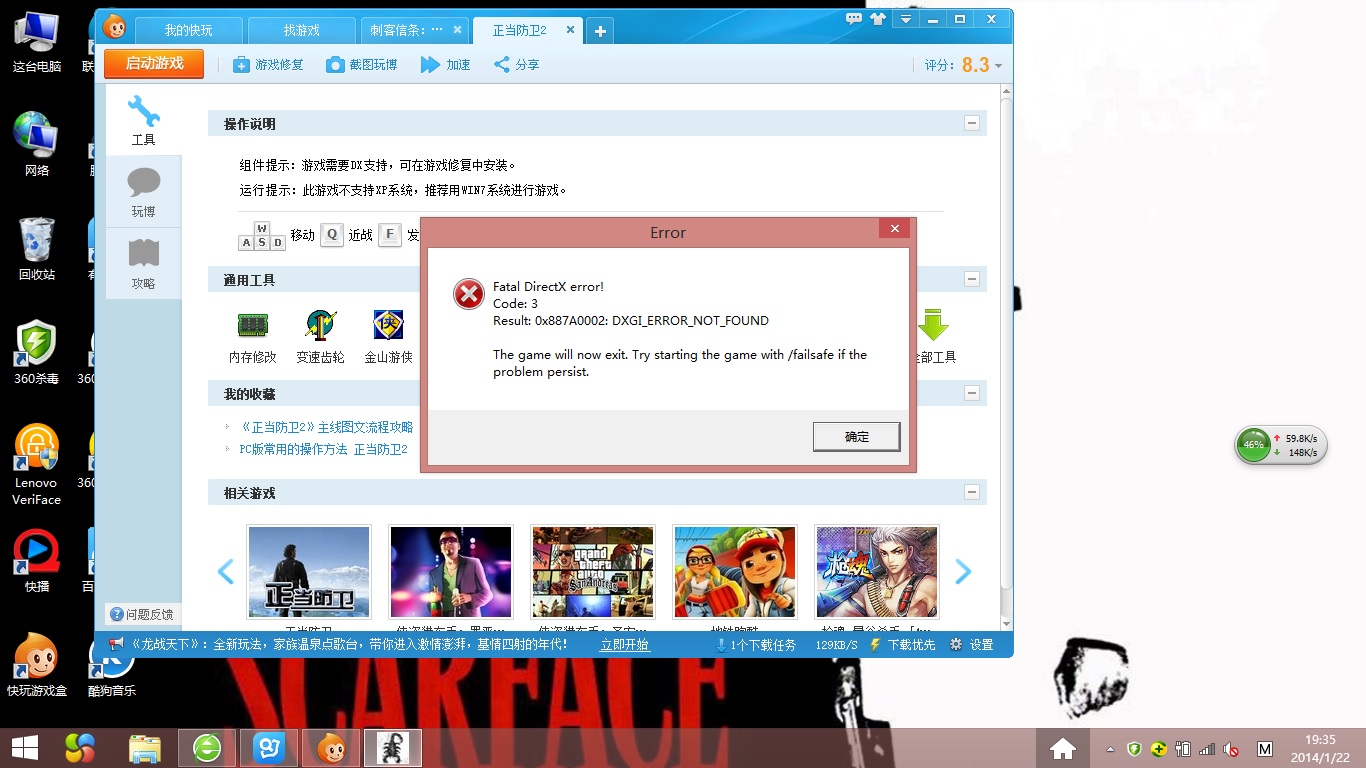Open 这台电脑 desktop icon
Screen dimensions: 1366x768
coord(37,42)
